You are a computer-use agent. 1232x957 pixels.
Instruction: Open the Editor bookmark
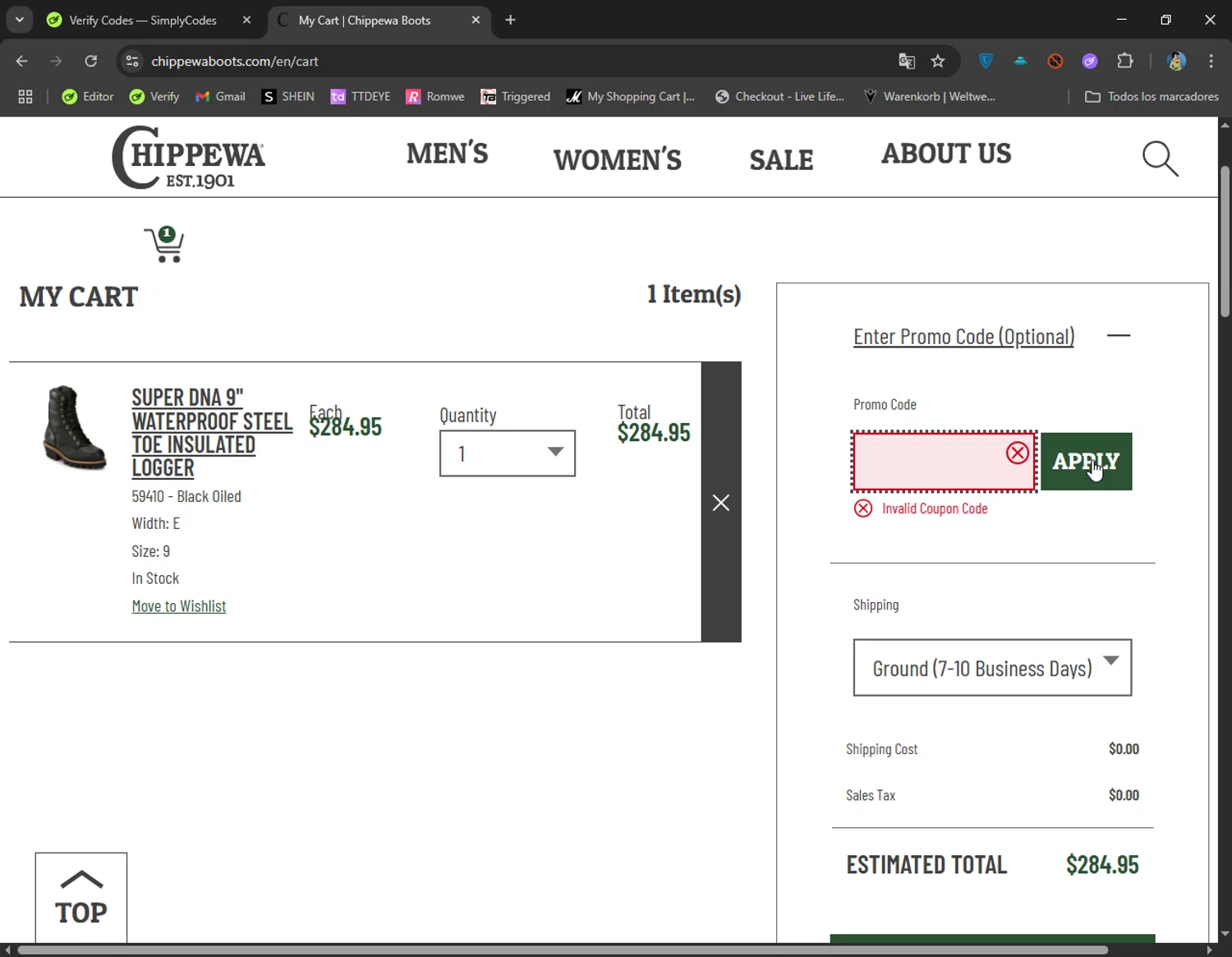coord(88,96)
